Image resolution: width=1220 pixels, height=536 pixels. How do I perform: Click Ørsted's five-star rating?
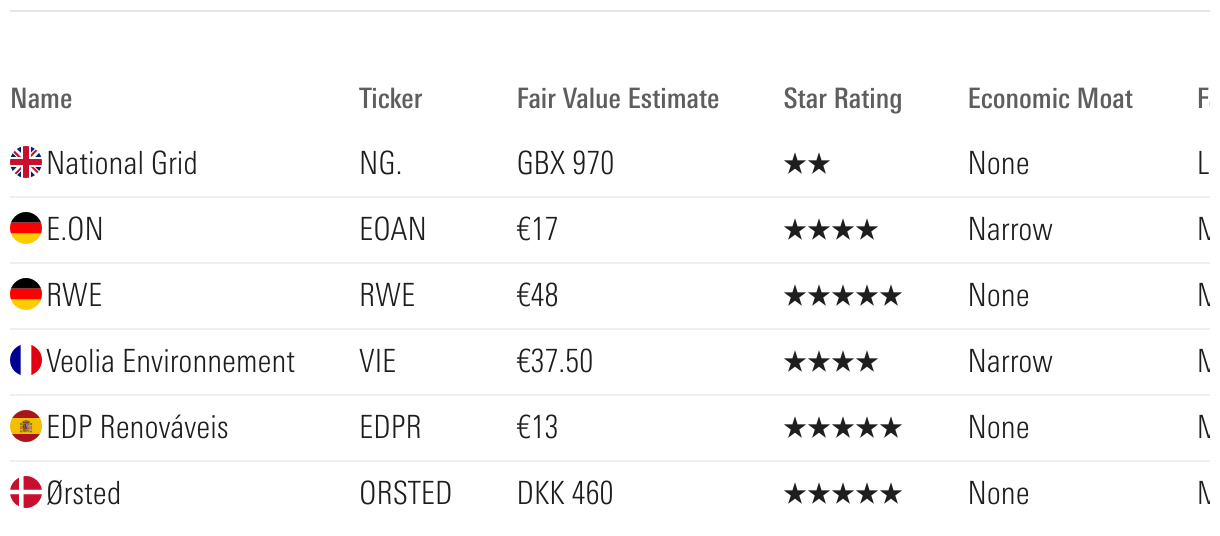click(842, 494)
